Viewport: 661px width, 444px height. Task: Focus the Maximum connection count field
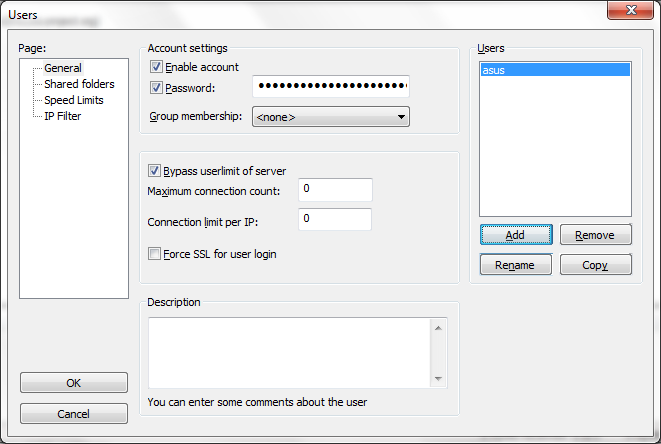pyautogui.click(x=335, y=189)
